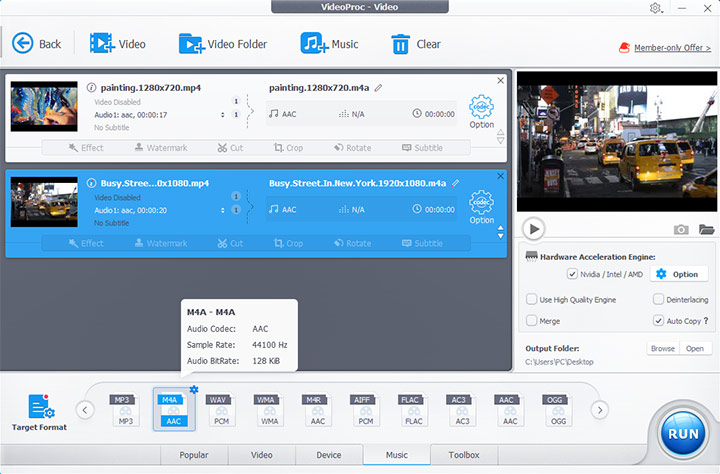Add a video with the Video icon
Viewport: 720px width, 474px height.
[101, 43]
